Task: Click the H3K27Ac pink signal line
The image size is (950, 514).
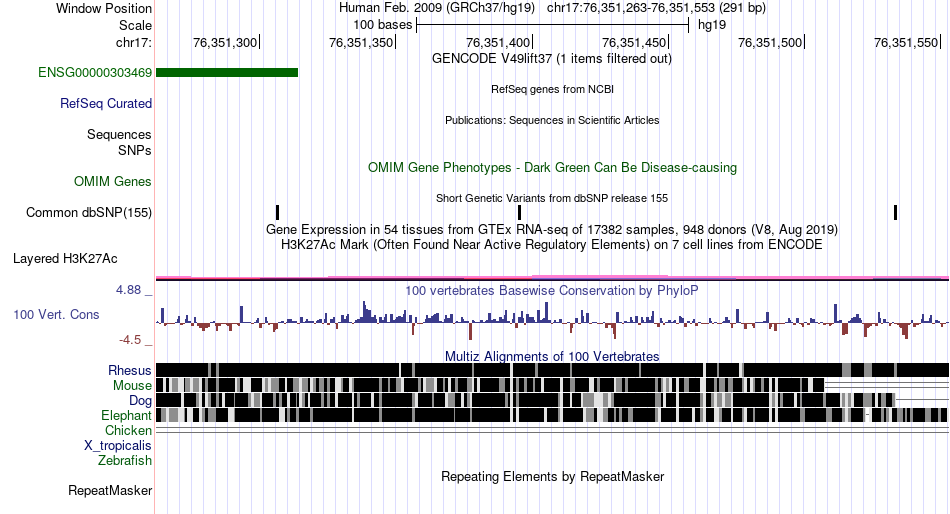Action: tap(552, 278)
